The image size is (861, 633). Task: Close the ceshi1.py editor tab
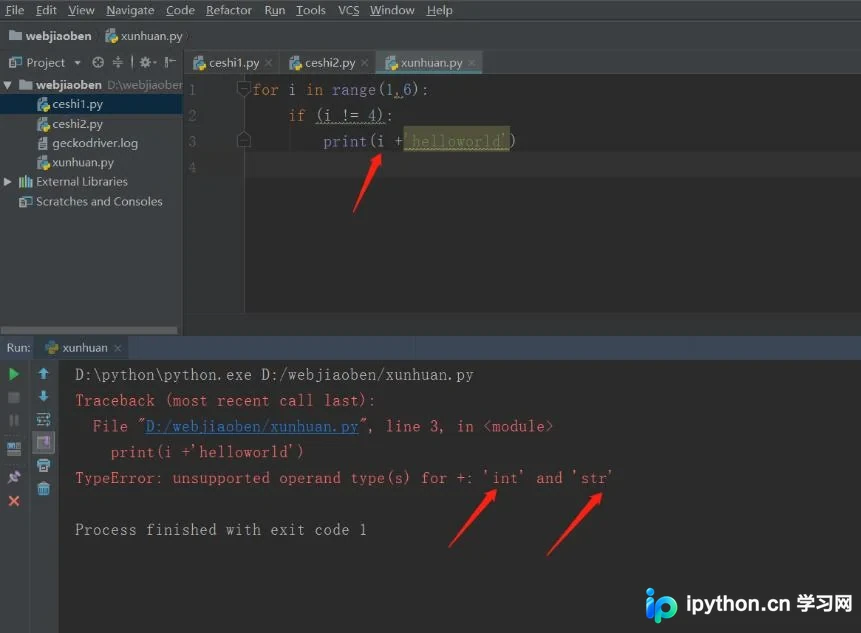(269, 63)
